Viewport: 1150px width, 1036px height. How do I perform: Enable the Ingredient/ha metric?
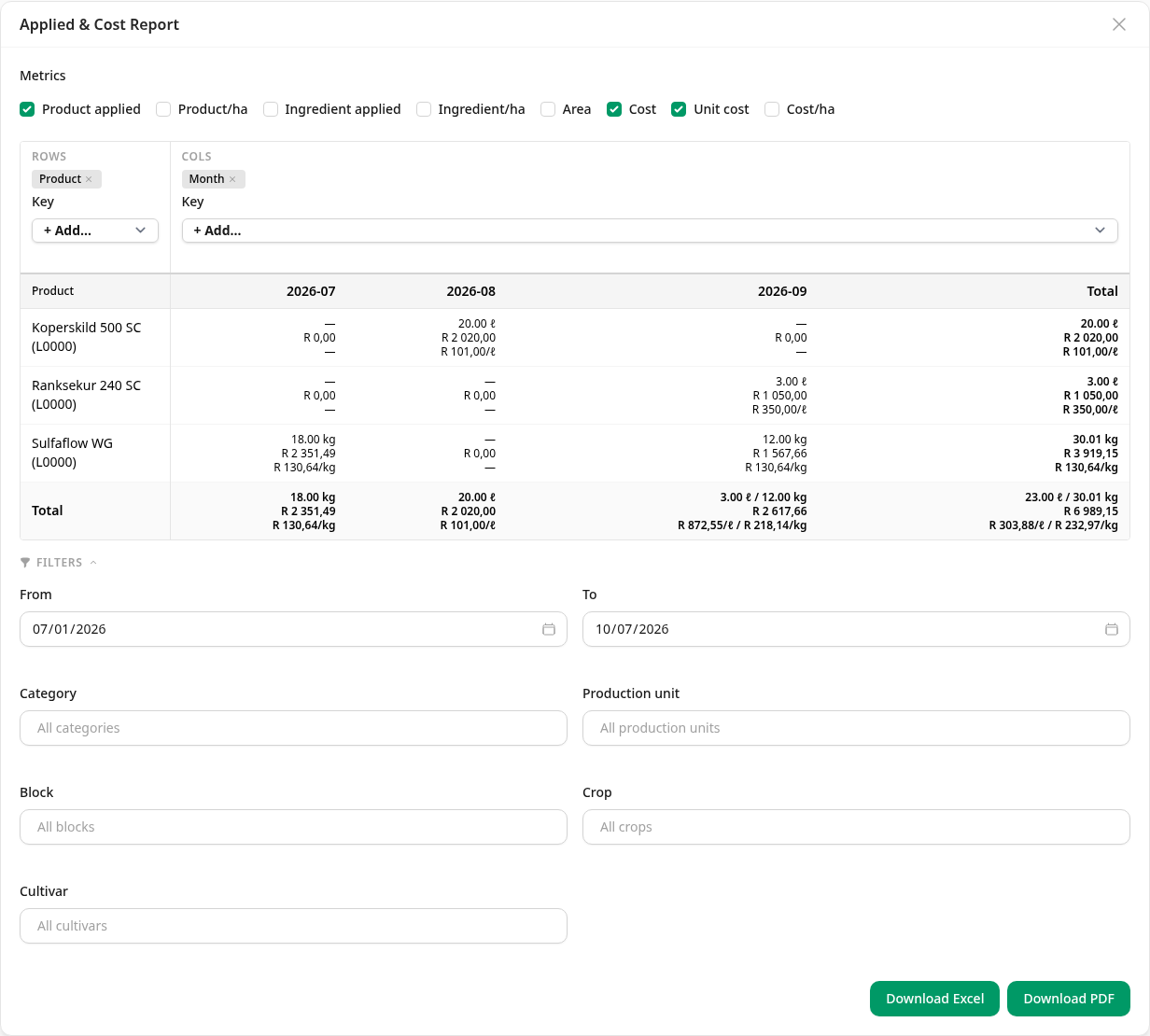pyautogui.click(x=424, y=109)
